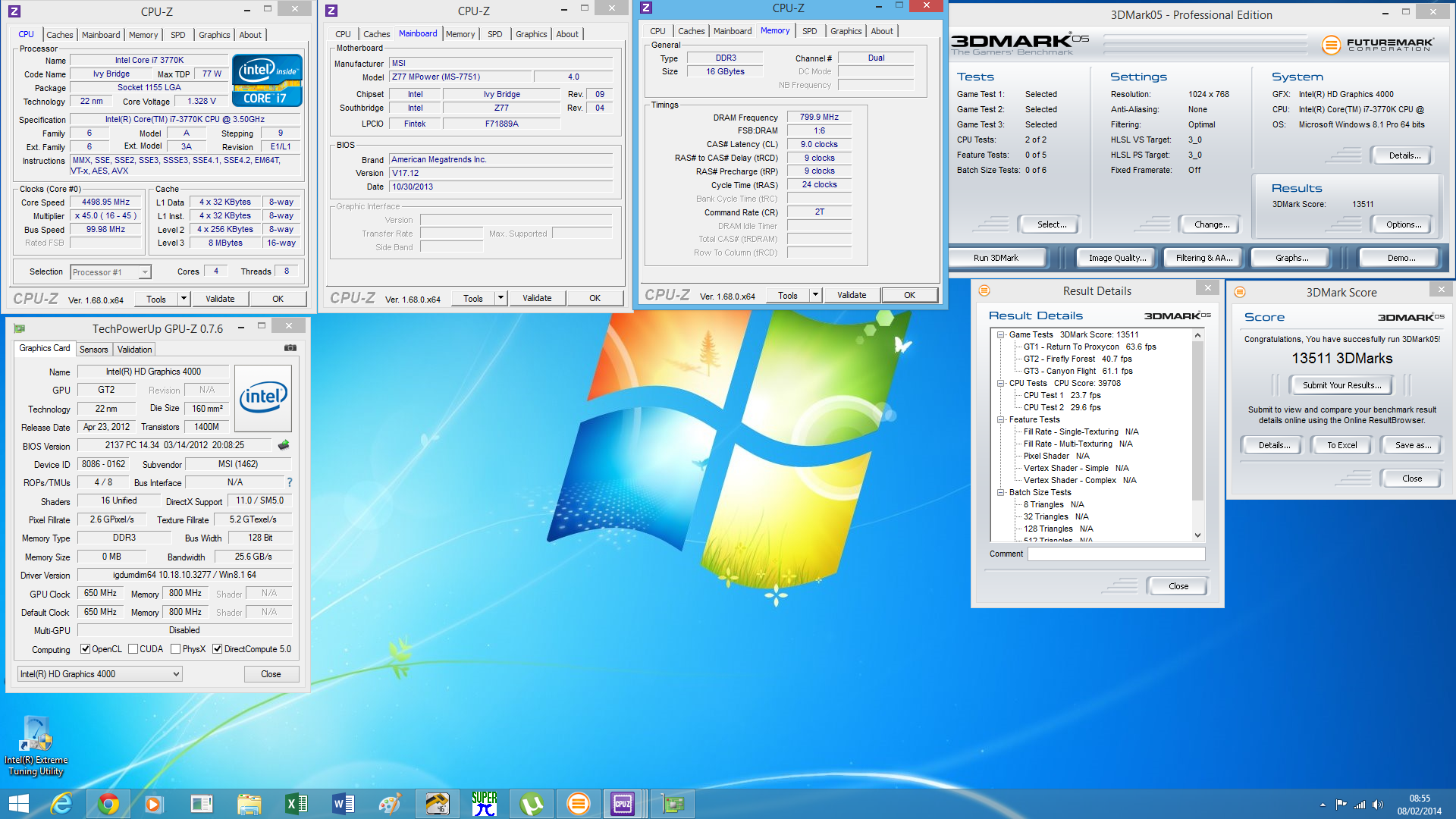Click Run 3DMark button
Image resolution: width=1456 pixels, height=819 pixels.
click(x=996, y=258)
